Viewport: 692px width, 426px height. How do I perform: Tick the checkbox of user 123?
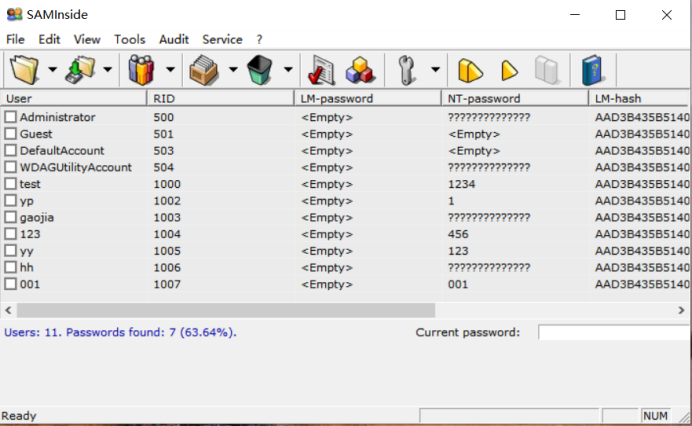(x=11, y=234)
